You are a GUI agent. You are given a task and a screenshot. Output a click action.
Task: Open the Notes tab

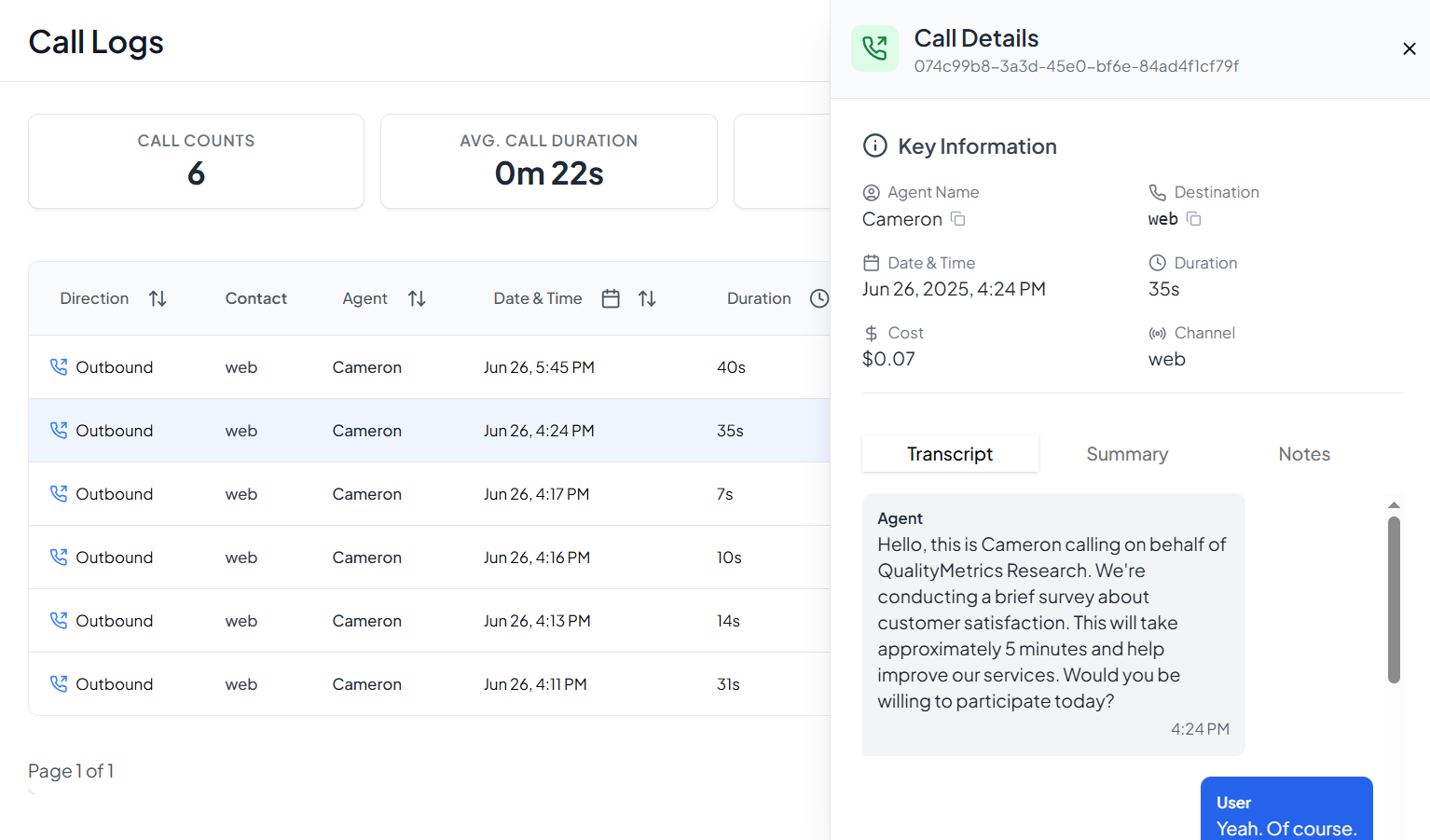tap(1304, 454)
